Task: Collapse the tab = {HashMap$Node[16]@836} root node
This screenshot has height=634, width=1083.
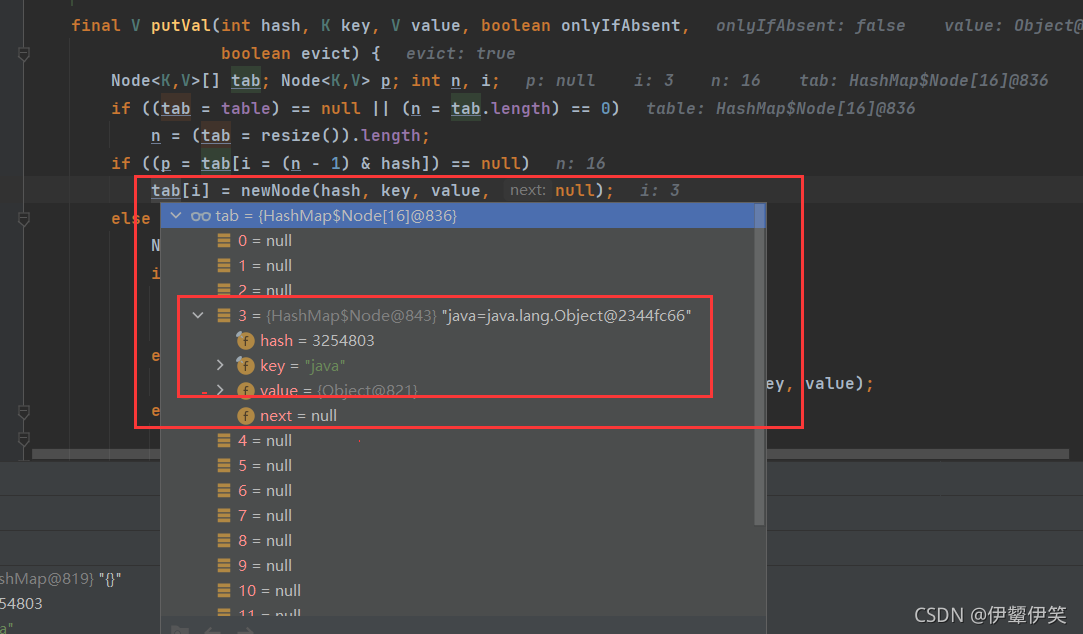Action: point(176,215)
